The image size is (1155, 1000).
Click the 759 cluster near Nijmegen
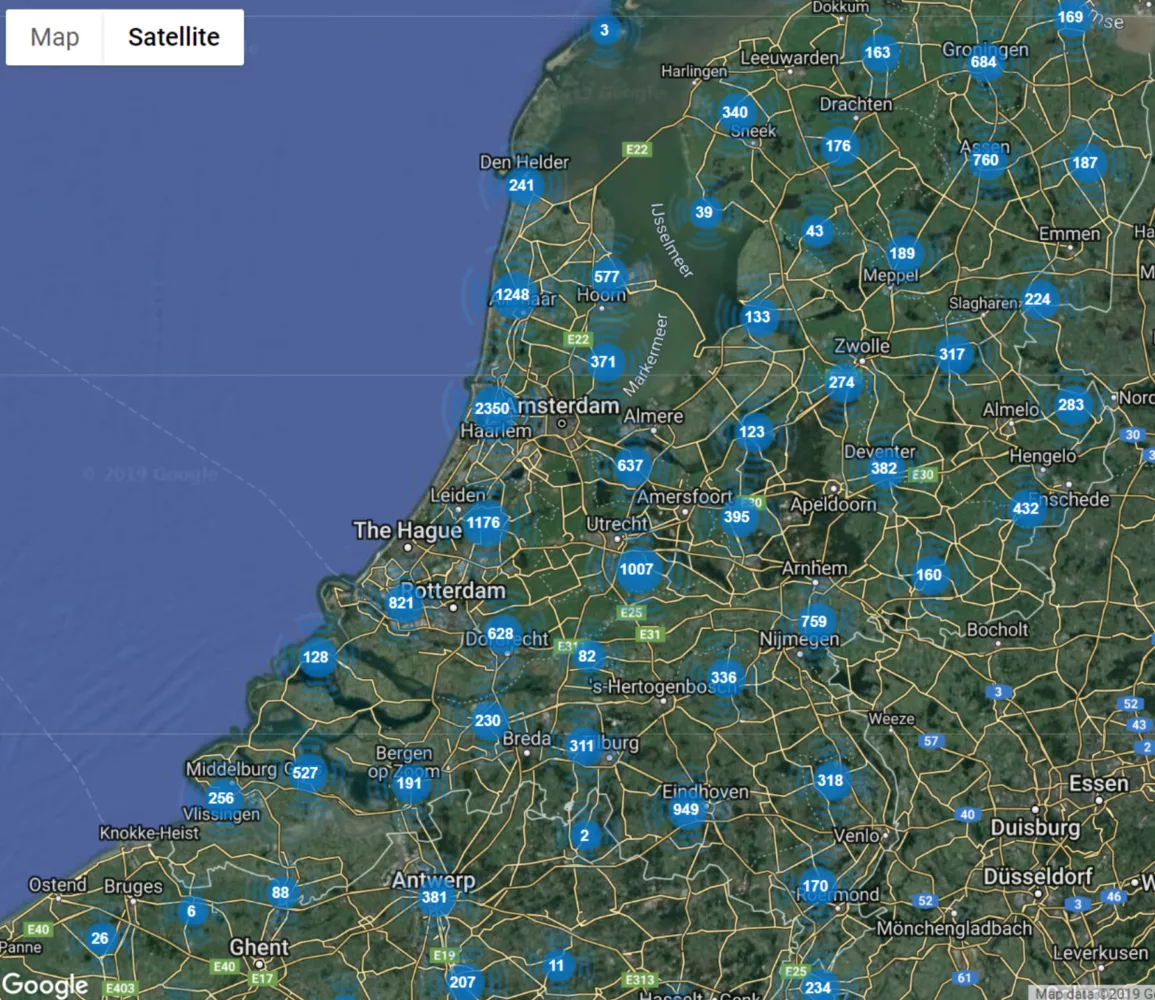pyautogui.click(x=813, y=622)
